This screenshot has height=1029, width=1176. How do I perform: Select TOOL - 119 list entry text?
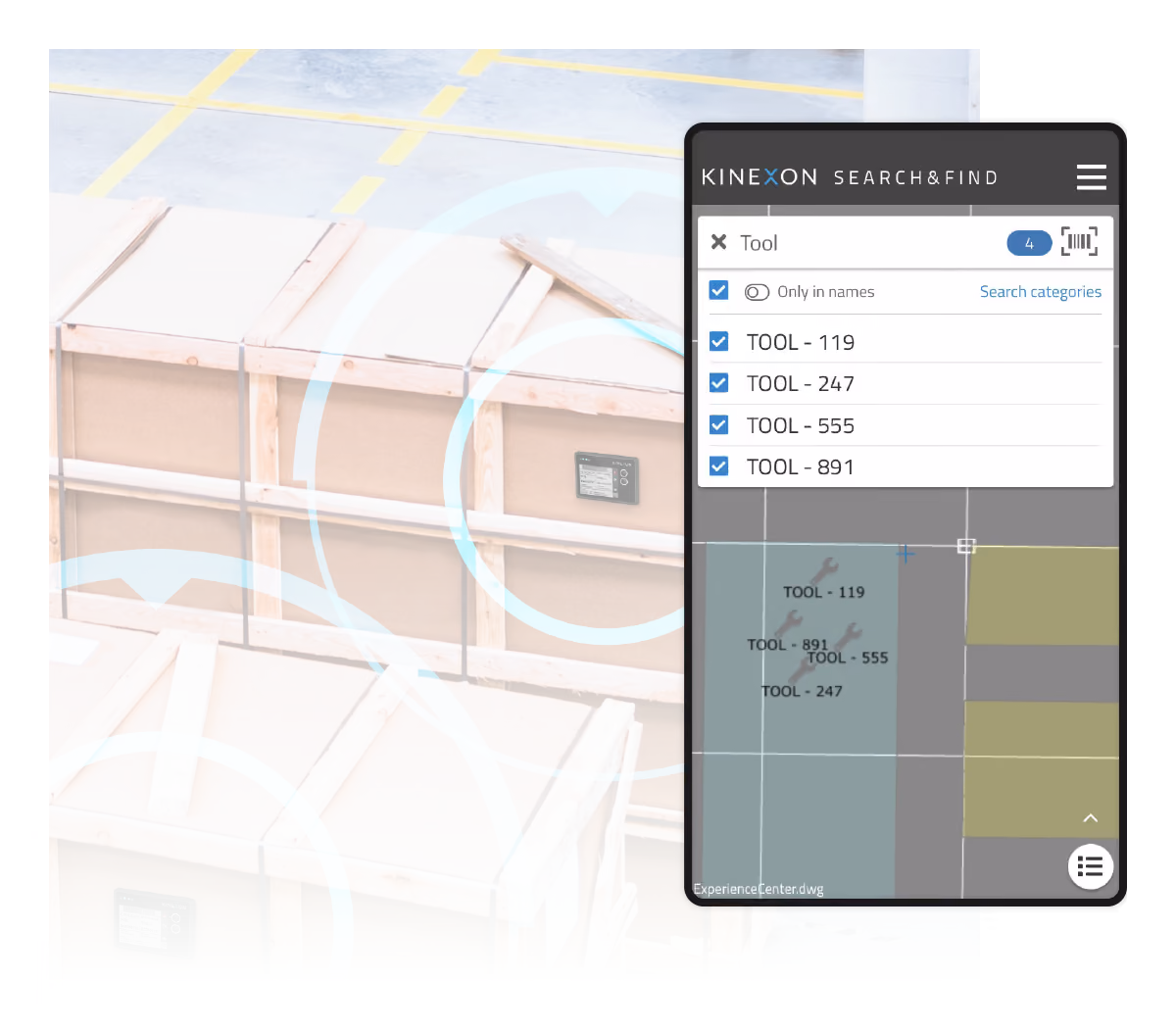801,342
